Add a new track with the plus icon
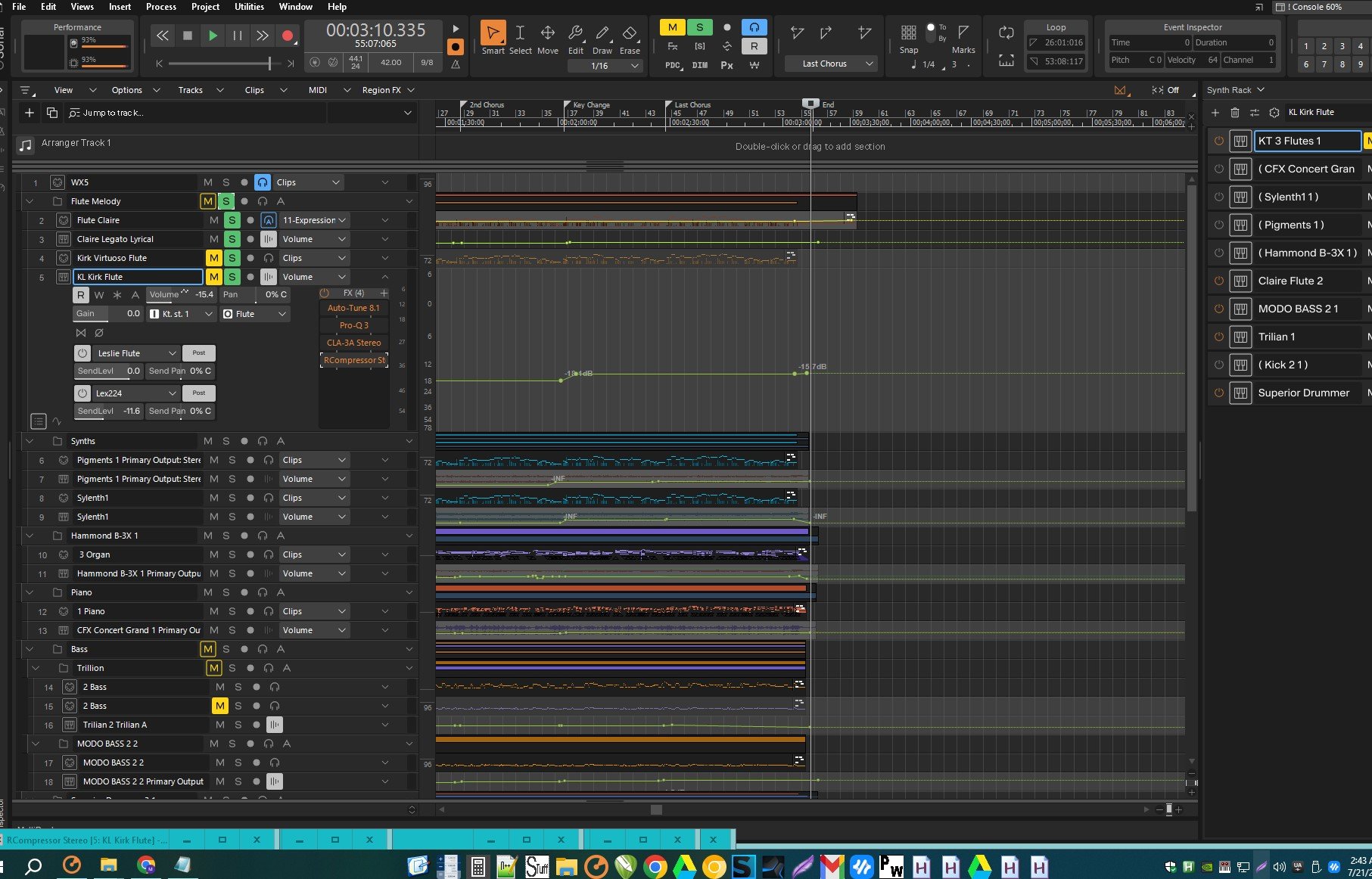The image size is (1372, 879). (30, 113)
